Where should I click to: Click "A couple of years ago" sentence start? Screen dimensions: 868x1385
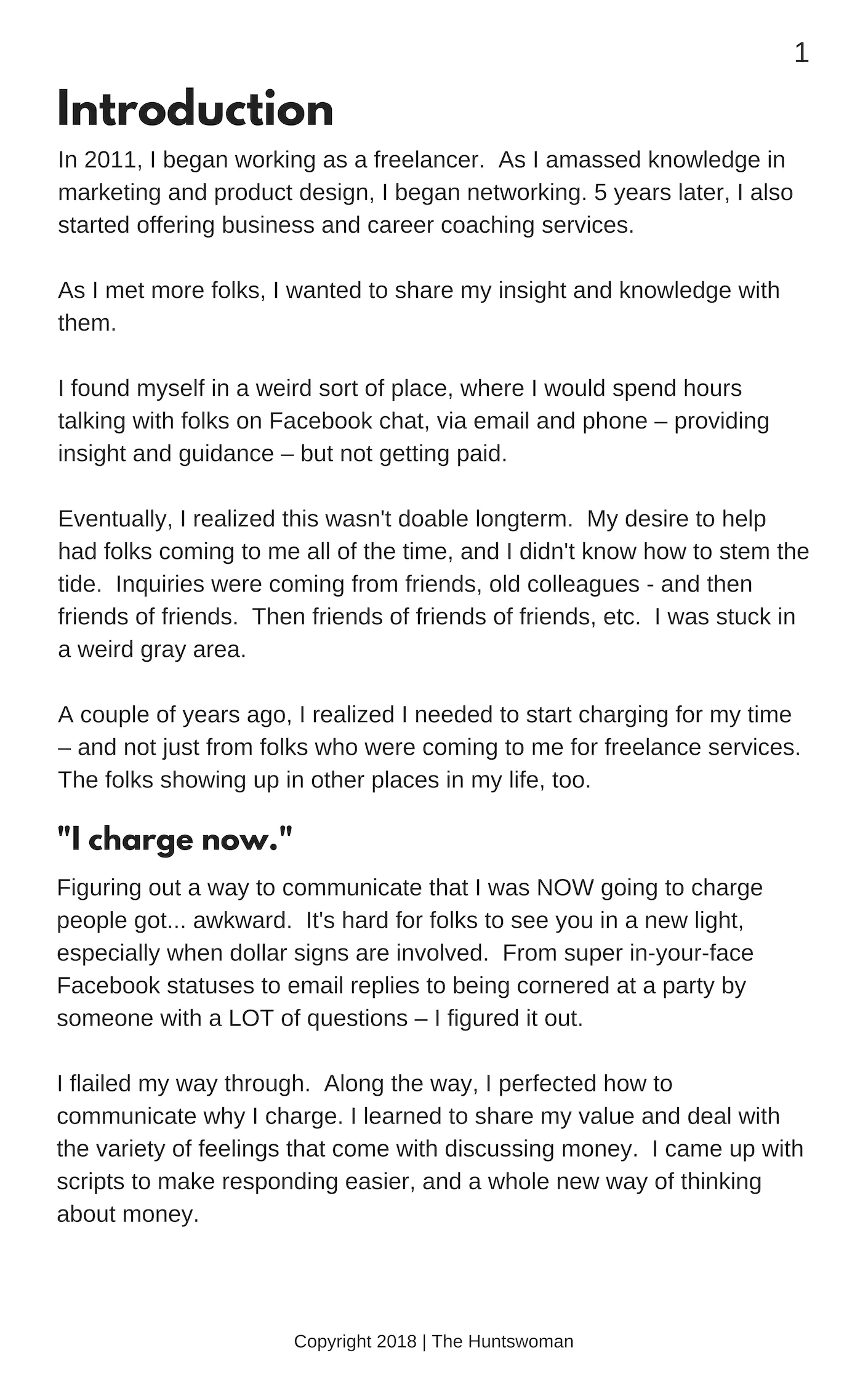tap(173, 715)
